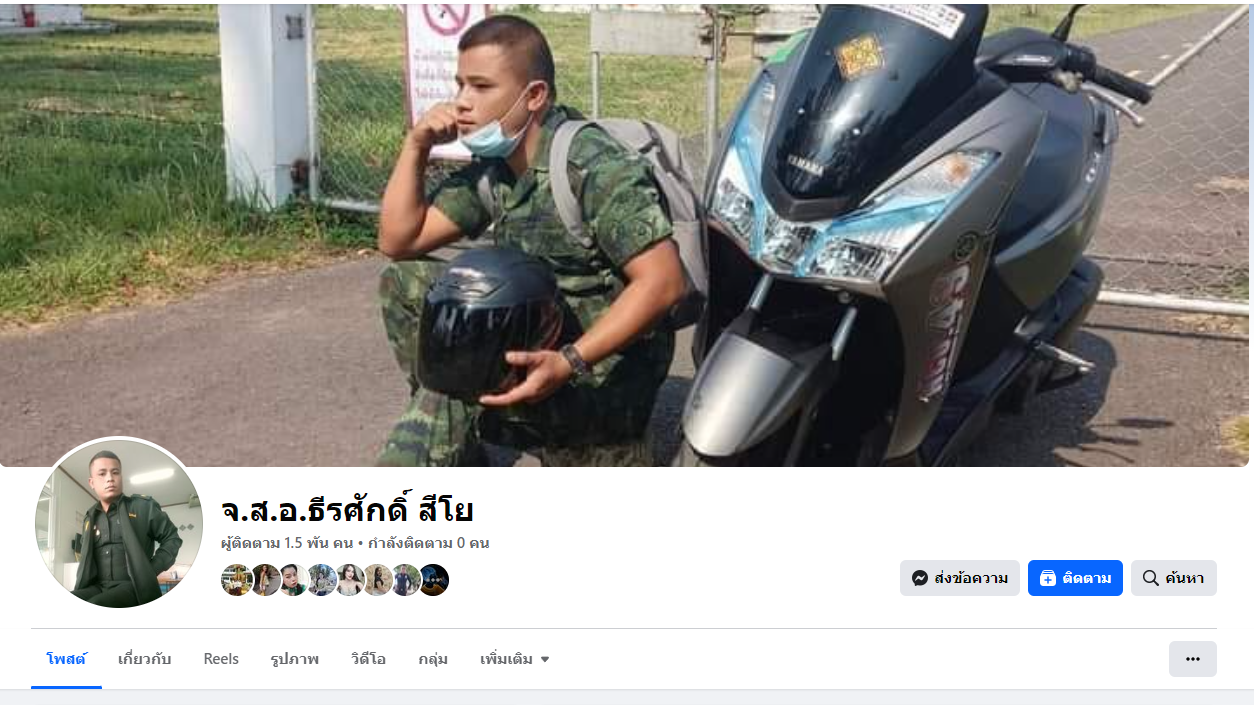
Task: Open the ผู้ติดตาม 1.5 พัน คน followers link
Action: point(287,543)
